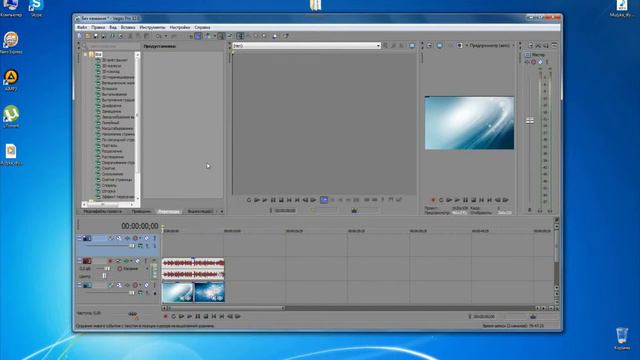Click the Open project folder icon
640x360 pixels.
click(x=87, y=36)
